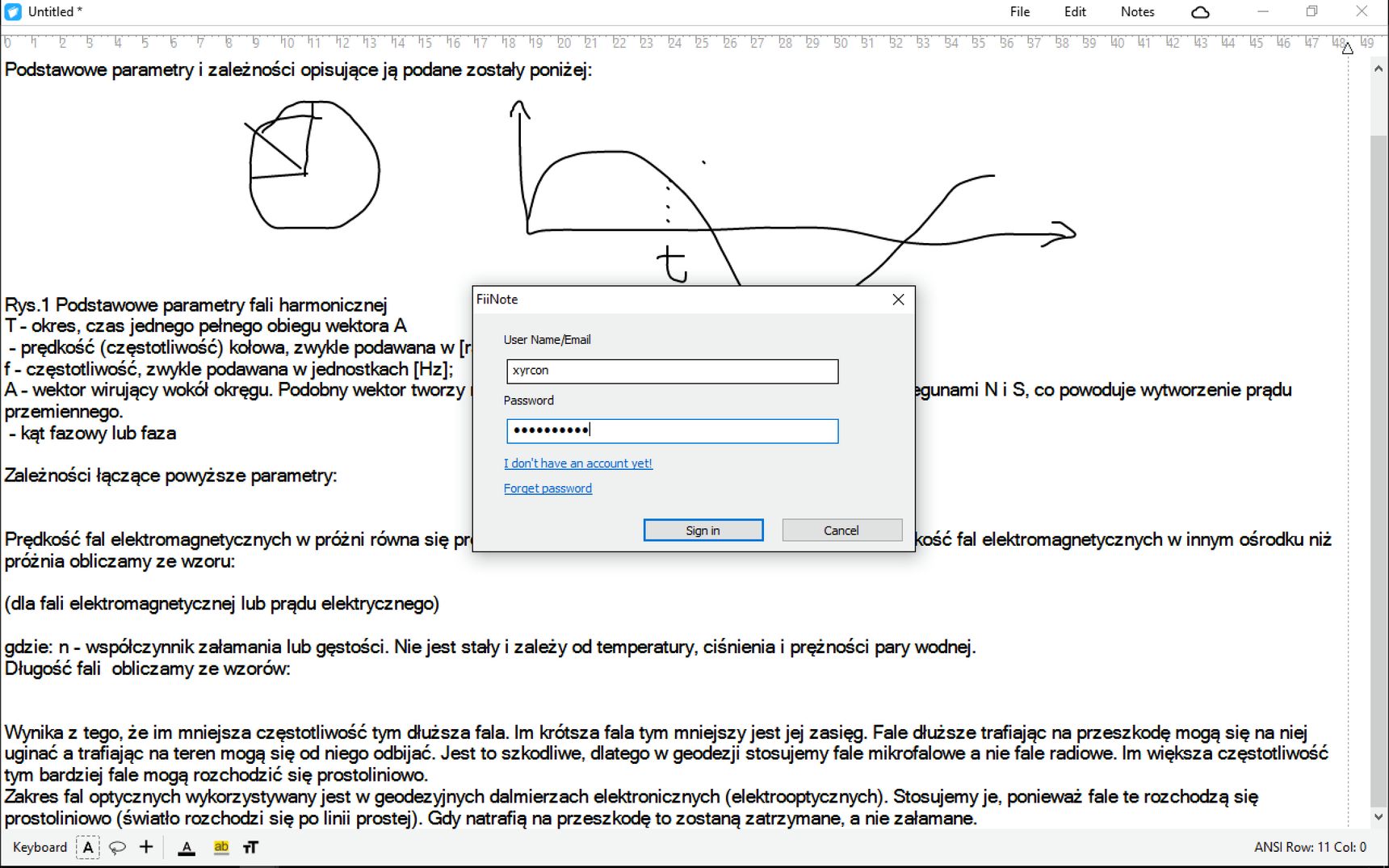Image resolution: width=1389 pixels, height=868 pixels.
Task: Click the Sign in button
Action: click(x=703, y=530)
